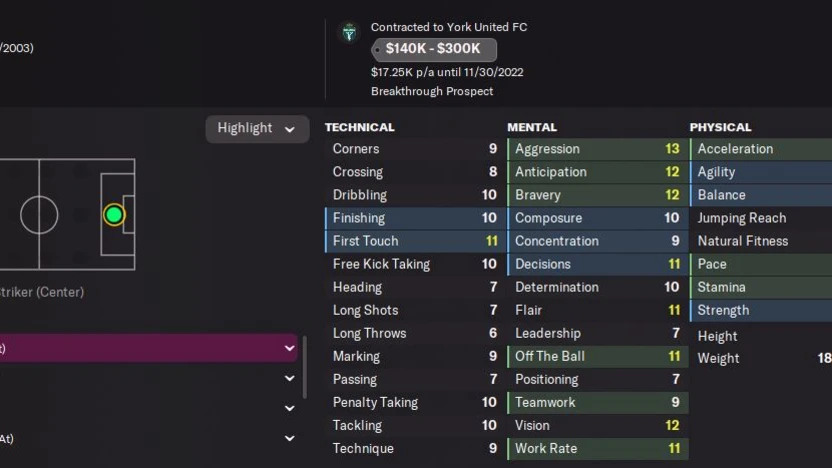Image resolution: width=832 pixels, height=468 pixels.
Task: Click the $140K - $300K transfer value
Action: (433, 49)
